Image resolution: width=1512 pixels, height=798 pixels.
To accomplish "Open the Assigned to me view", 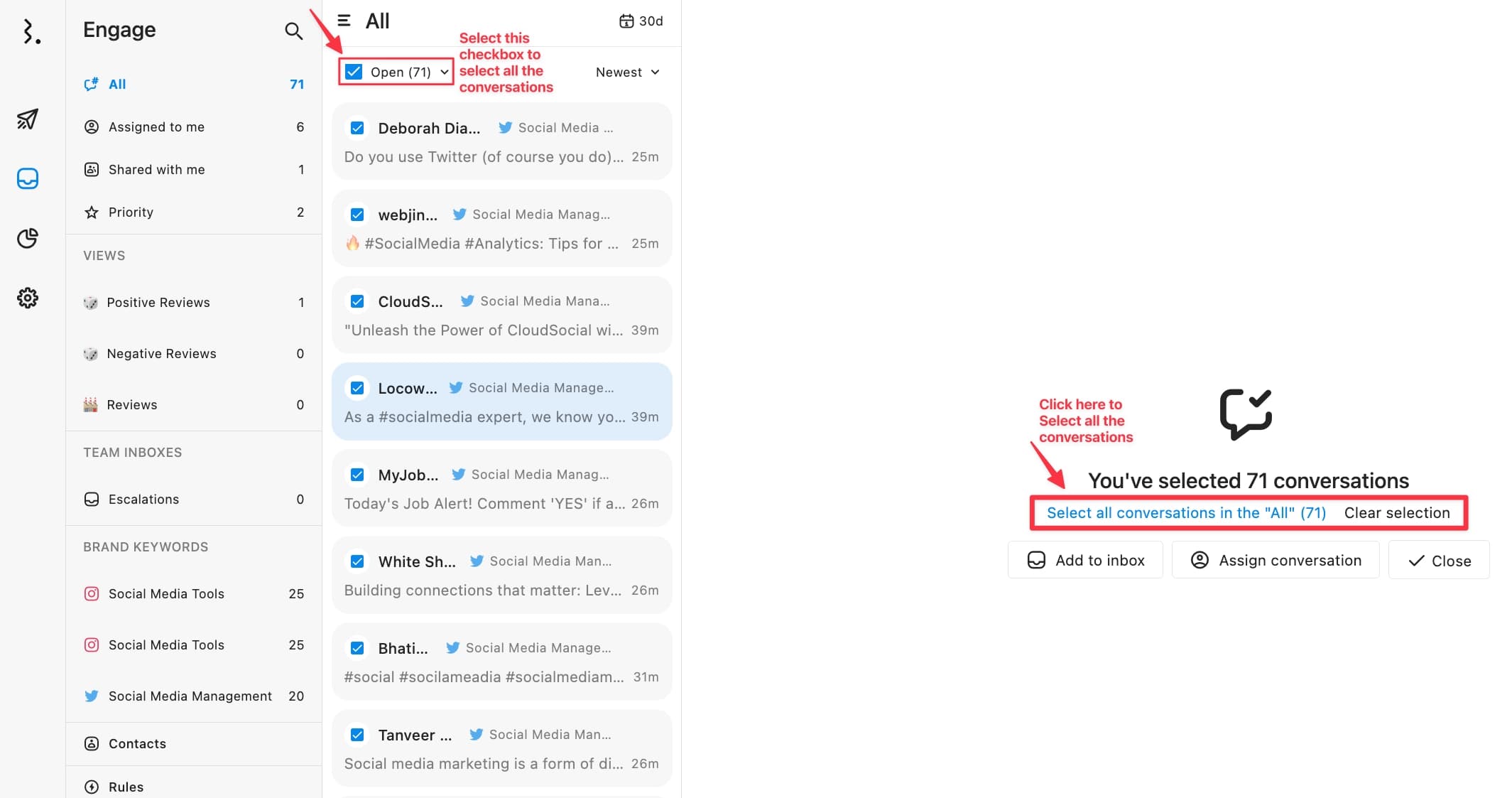I will click(156, 126).
